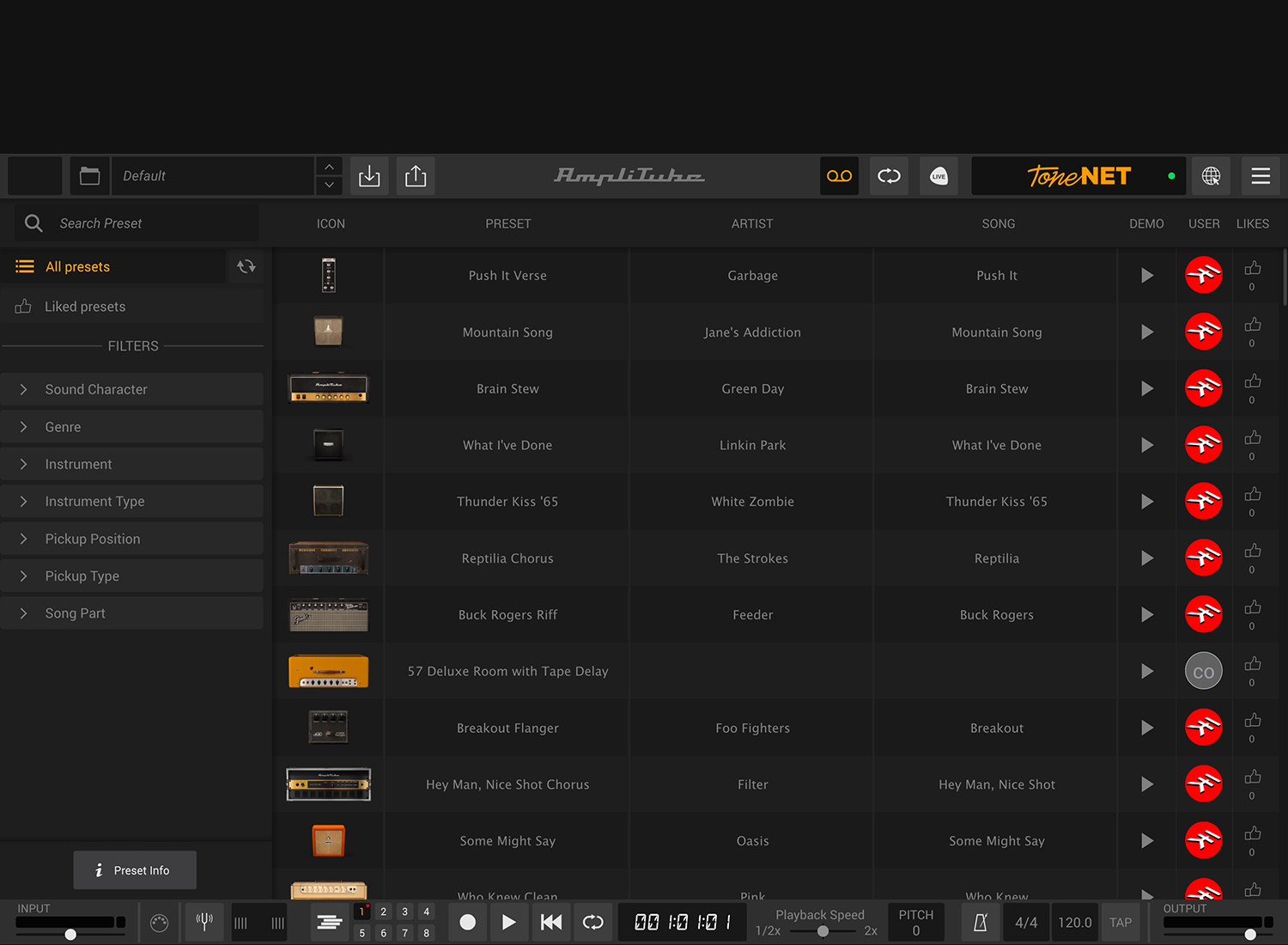
Task: Refresh the preset list
Action: [x=246, y=266]
